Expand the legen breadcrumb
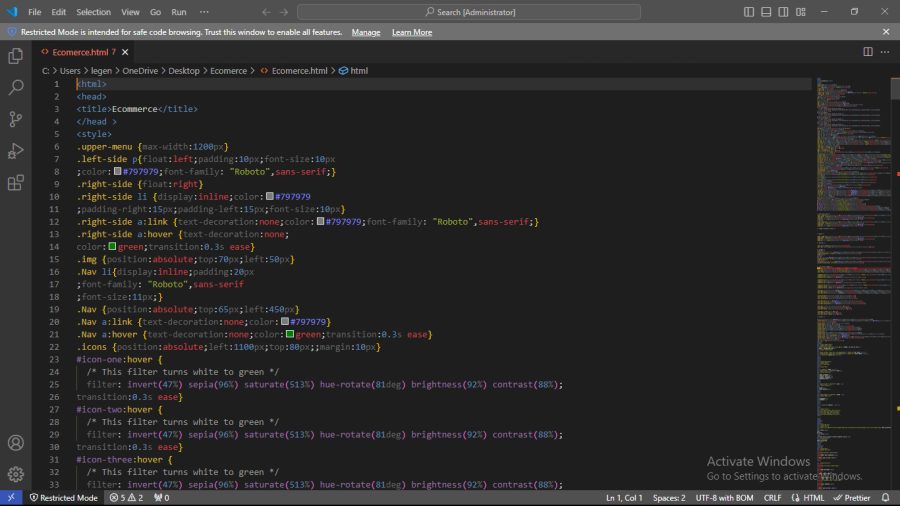Screen dimensions: 900x506 101,71
